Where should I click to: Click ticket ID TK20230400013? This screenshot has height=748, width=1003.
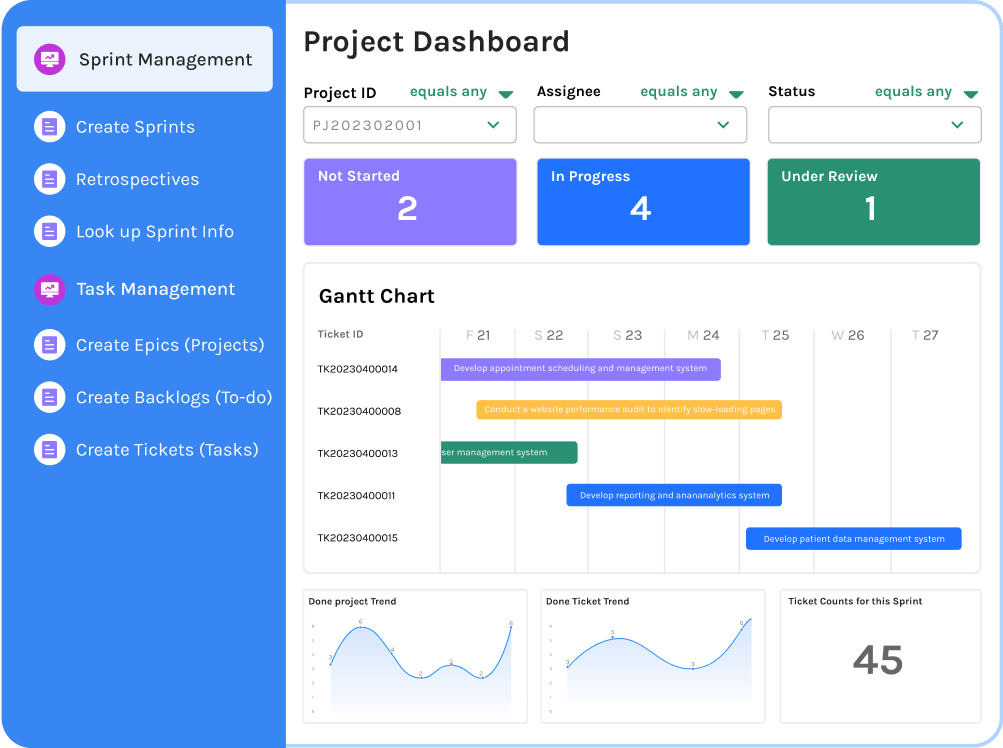(358, 454)
